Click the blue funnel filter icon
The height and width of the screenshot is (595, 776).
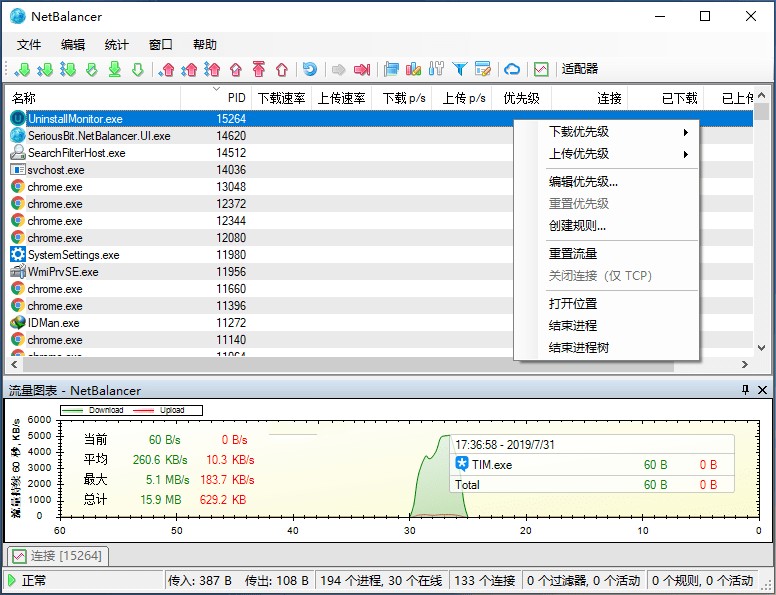pyautogui.click(x=460, y=69)
